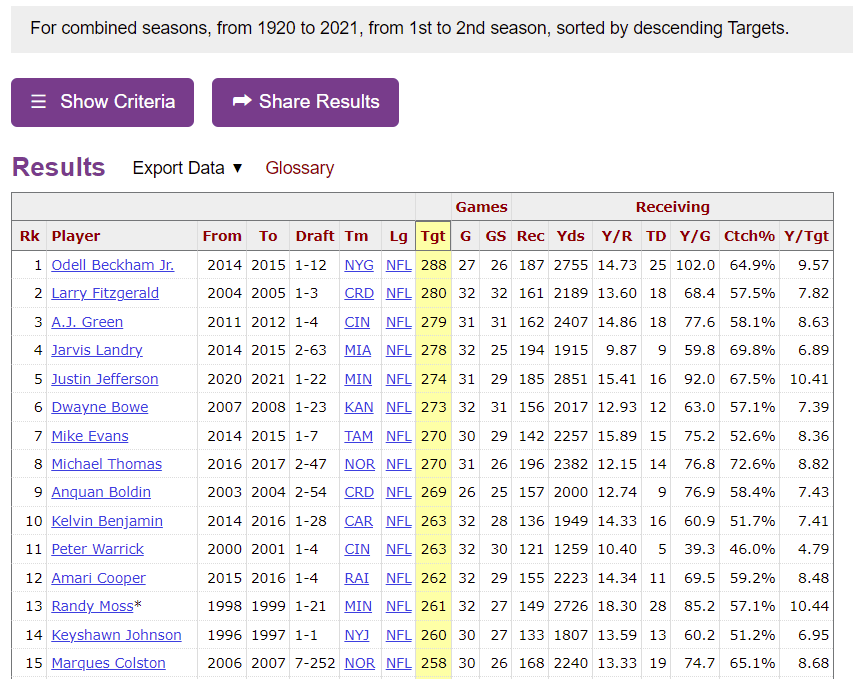Sort by the TD column header

pyautogui.click(x=655, y=236)
